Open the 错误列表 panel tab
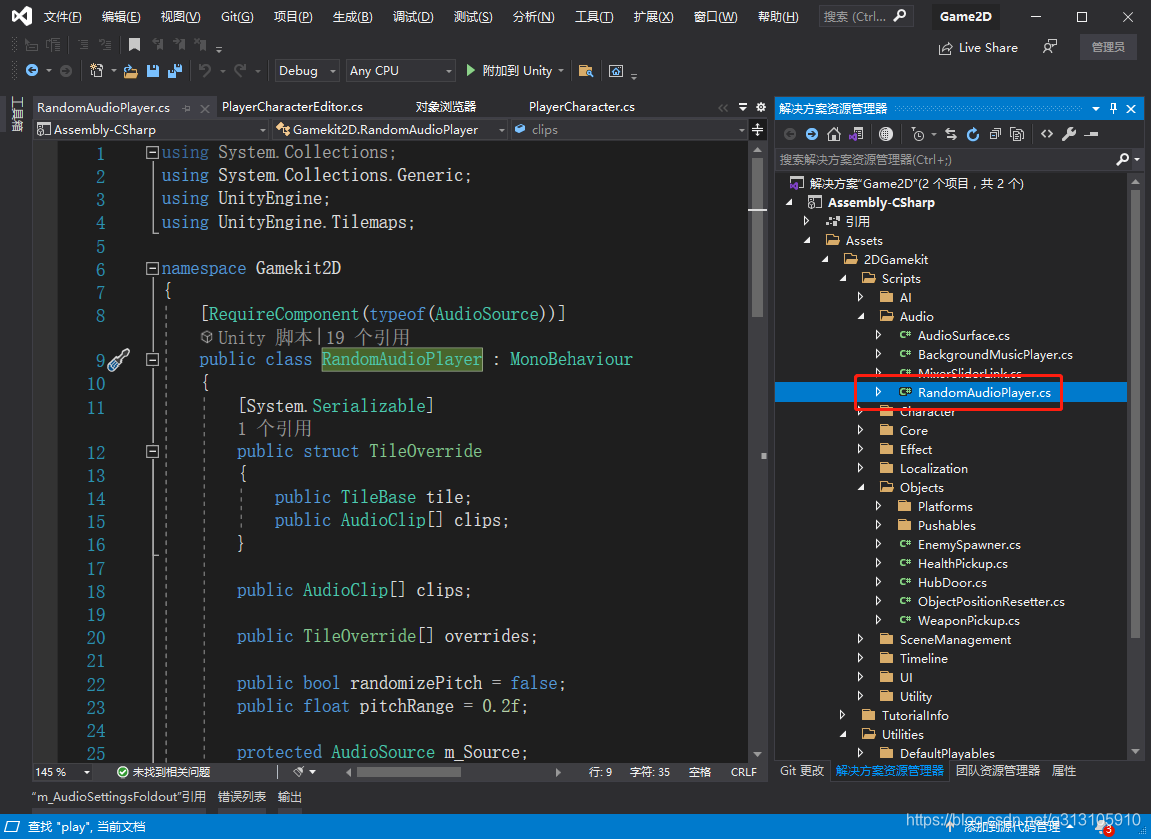 point(242,796)
